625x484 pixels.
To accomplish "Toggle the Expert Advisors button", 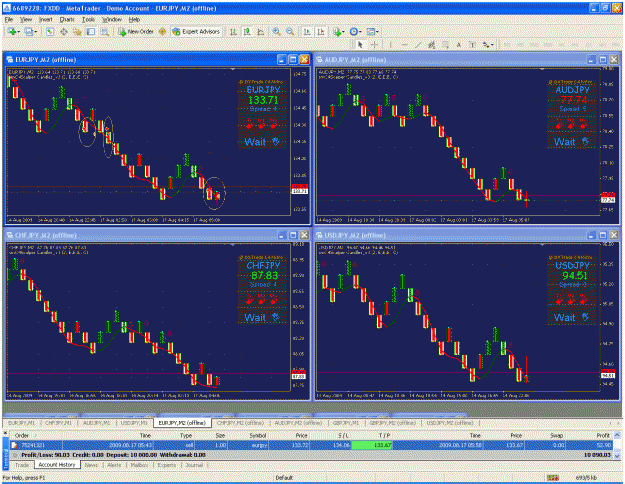I will (x=197, y=31).
